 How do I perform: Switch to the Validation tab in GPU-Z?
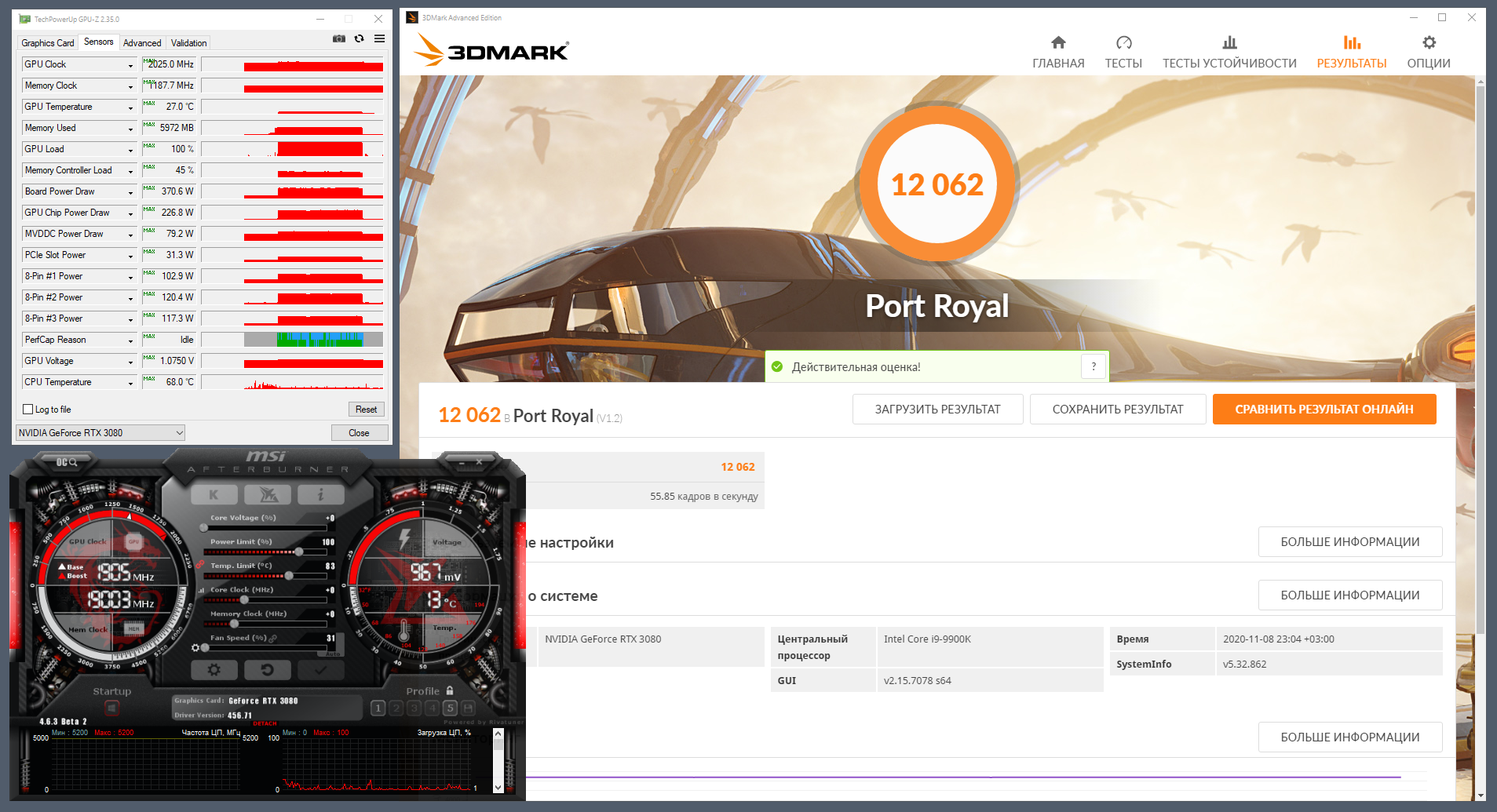pos(189,43)
